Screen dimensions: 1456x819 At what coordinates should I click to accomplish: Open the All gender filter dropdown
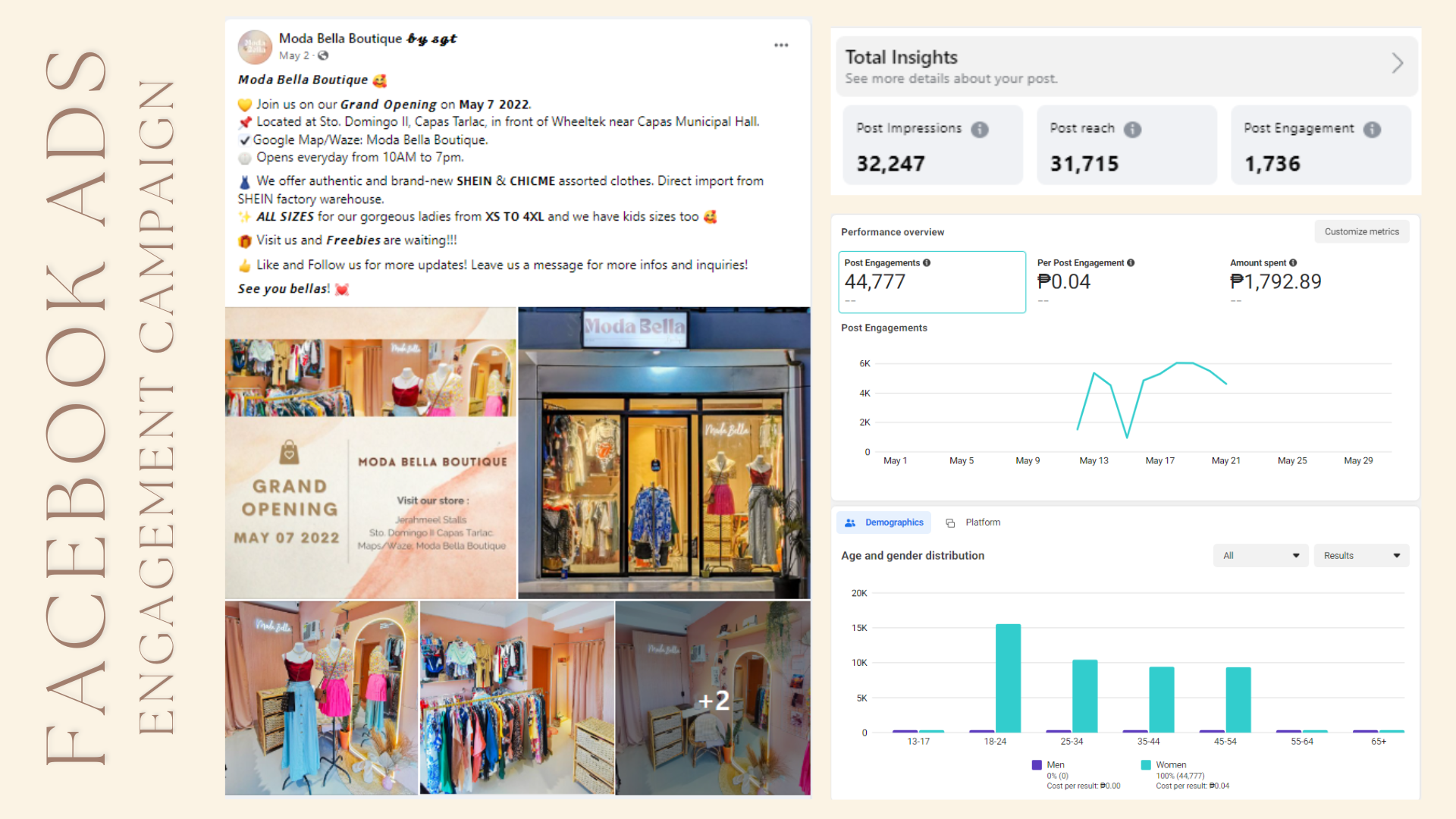pyautogui.click(x=1260, y=556)
